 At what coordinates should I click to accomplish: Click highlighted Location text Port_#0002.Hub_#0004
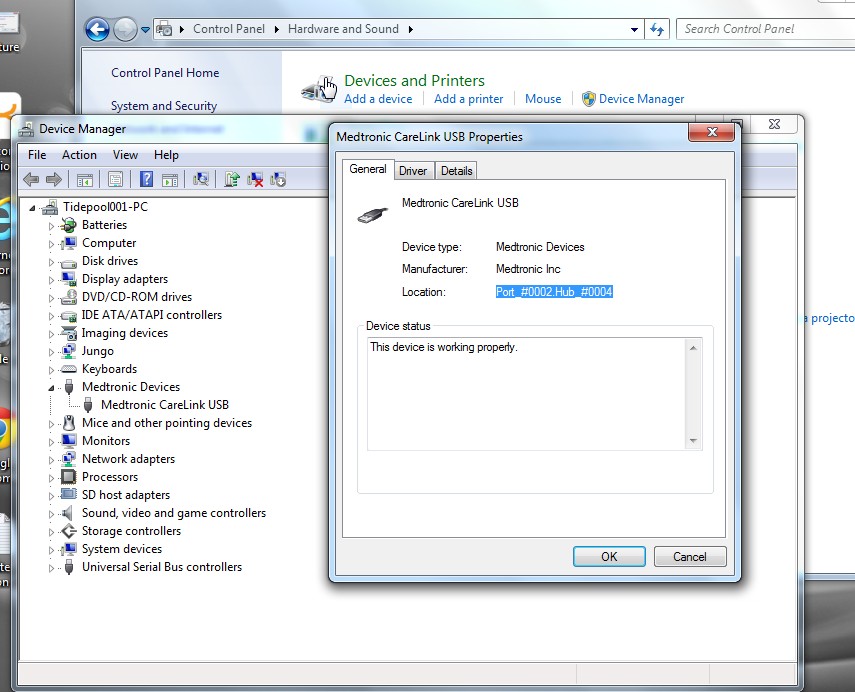point(554,292)
